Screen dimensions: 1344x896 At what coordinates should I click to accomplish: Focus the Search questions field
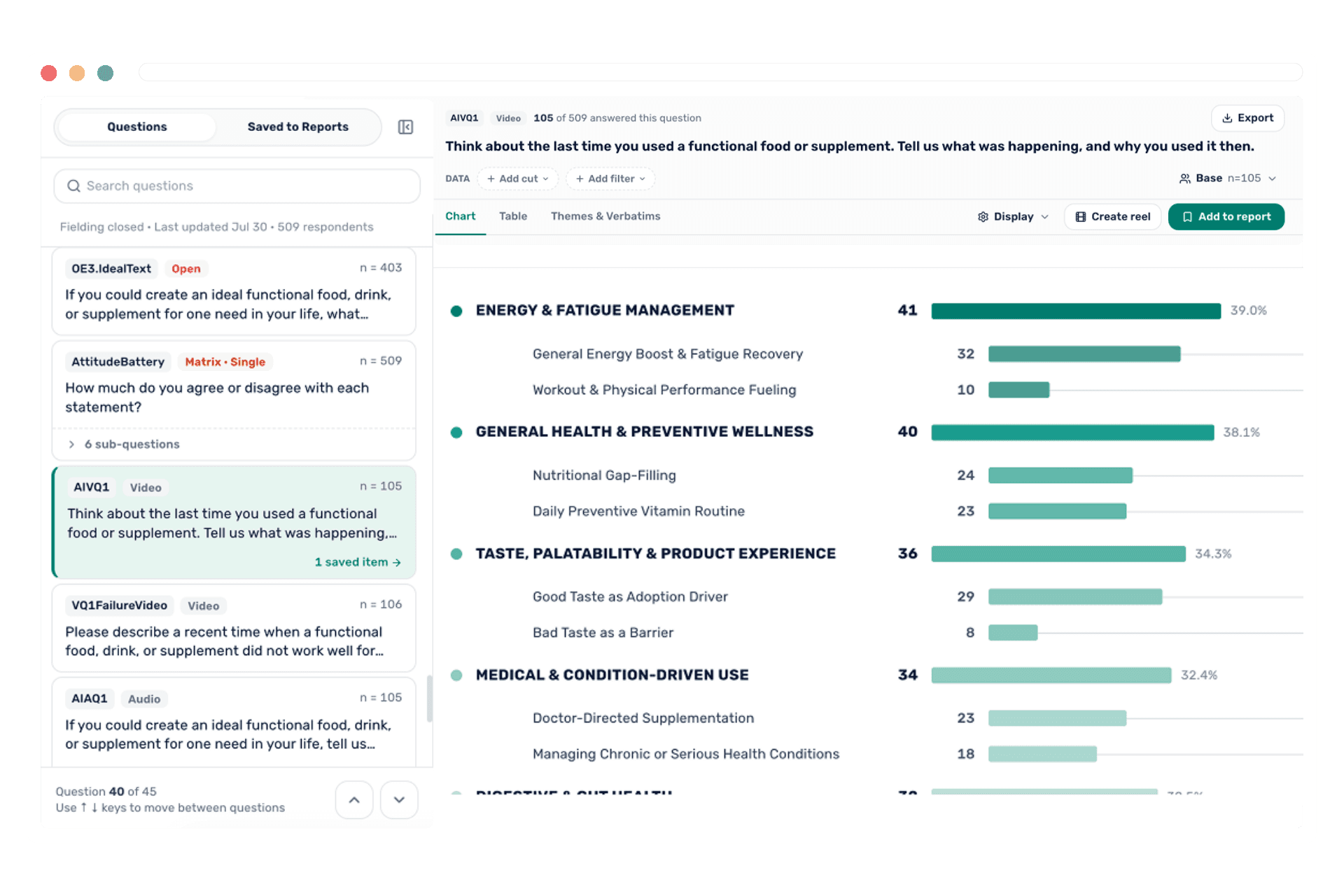(237, 185)
